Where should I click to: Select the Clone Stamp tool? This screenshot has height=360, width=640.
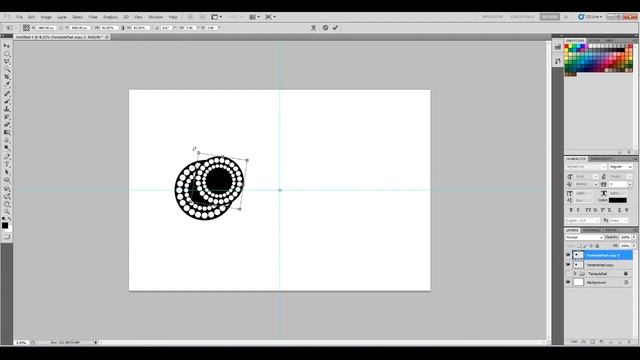(7, 109)
